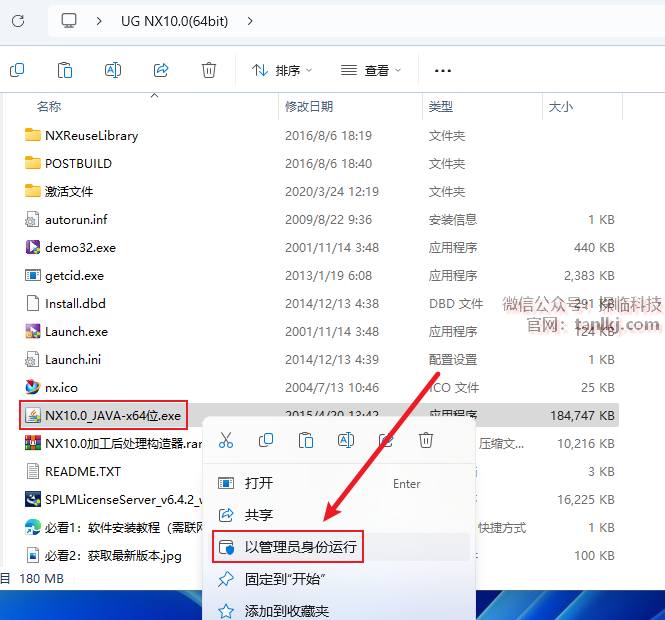Click the 184,747 KB size cell
Viewport: 665px width, 620px height.
coord(582,416)
